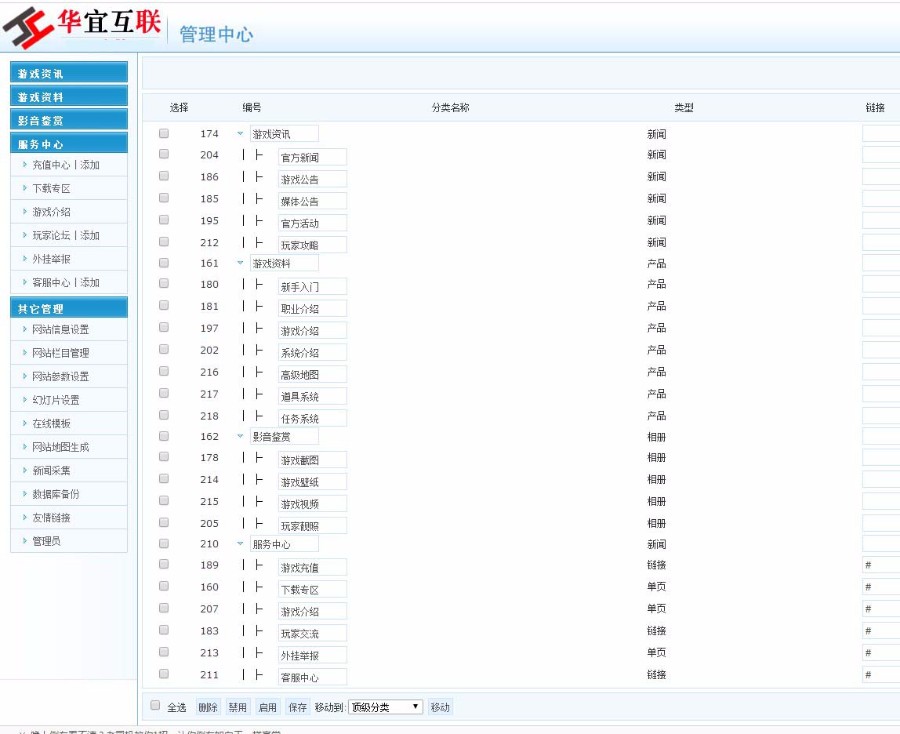Edit the 媒体公告 name field

click(312, 201)
